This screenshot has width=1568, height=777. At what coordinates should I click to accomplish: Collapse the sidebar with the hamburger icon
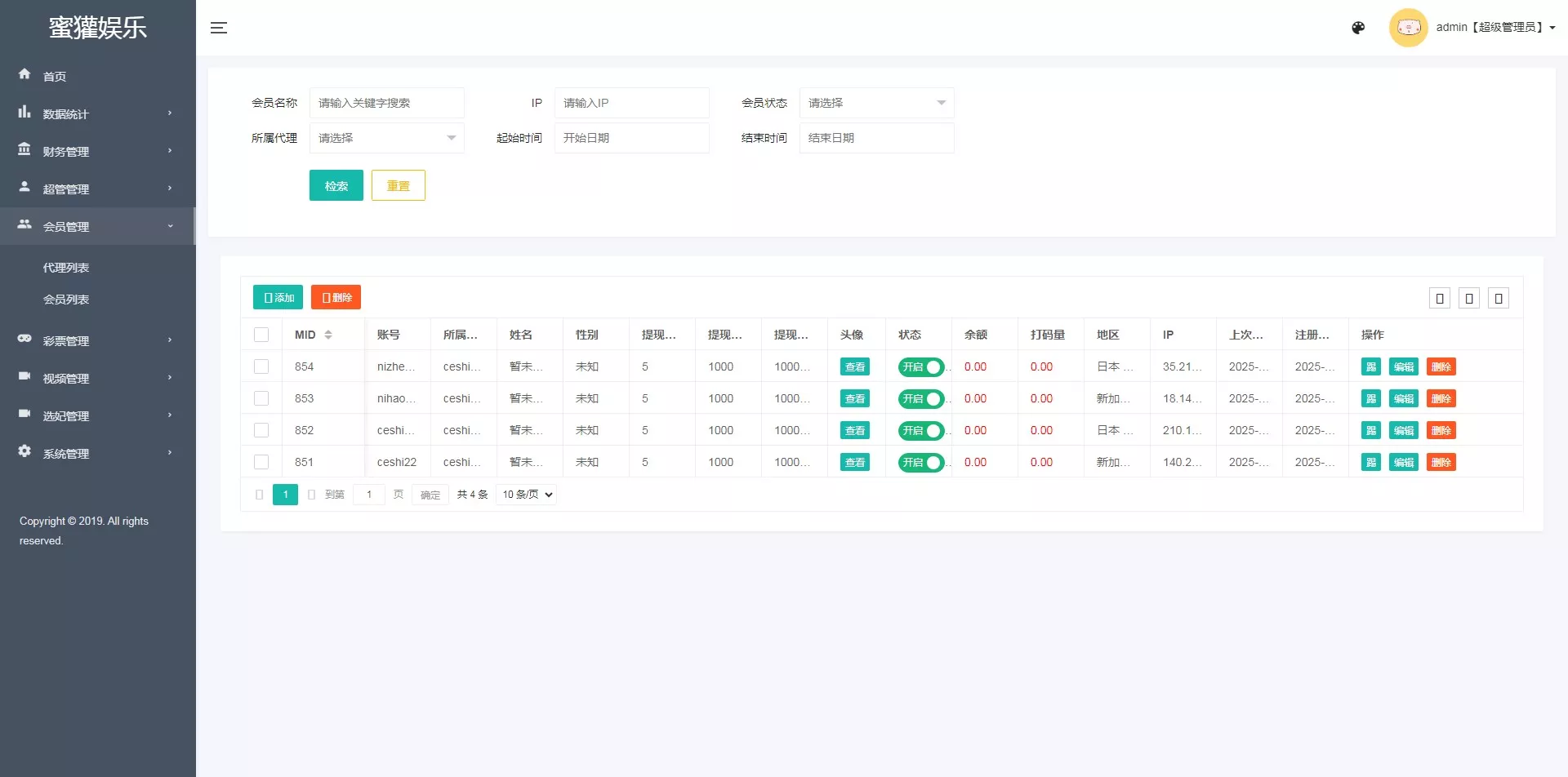pos(219,28)
